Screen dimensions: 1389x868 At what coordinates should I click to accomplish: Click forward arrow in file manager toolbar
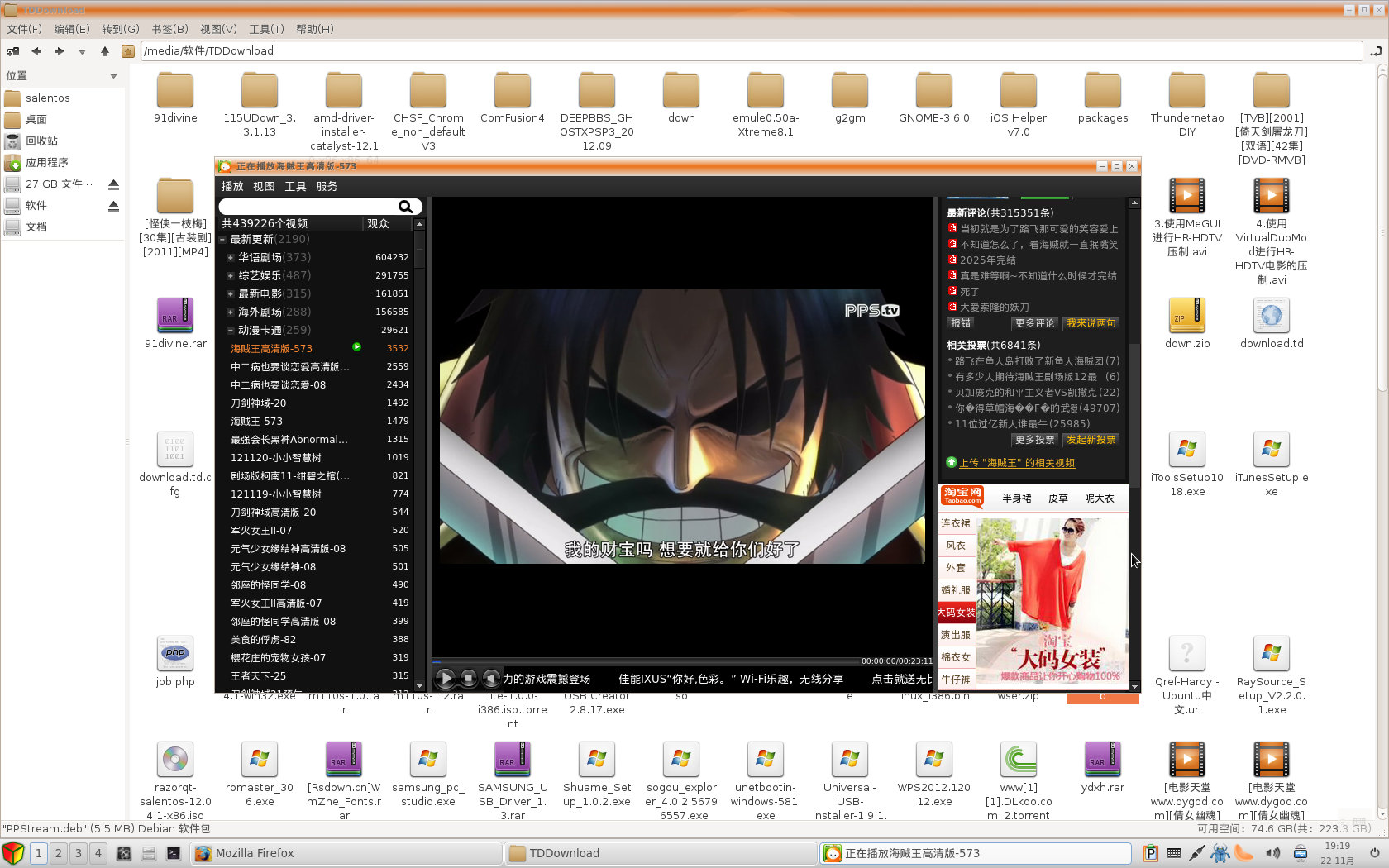tap(60, 51)
